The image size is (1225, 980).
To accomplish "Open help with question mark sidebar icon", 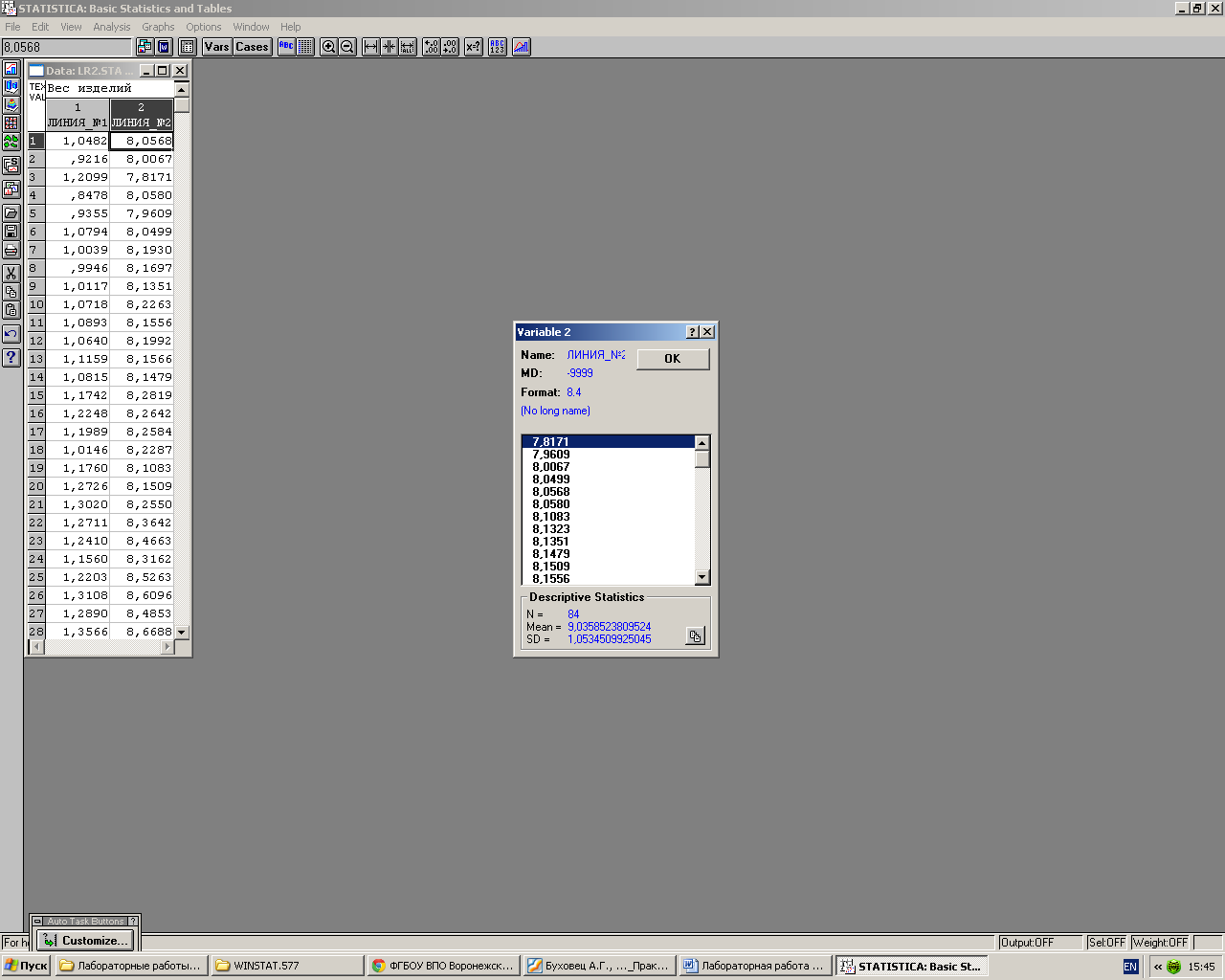I will (x=11, y=358).
